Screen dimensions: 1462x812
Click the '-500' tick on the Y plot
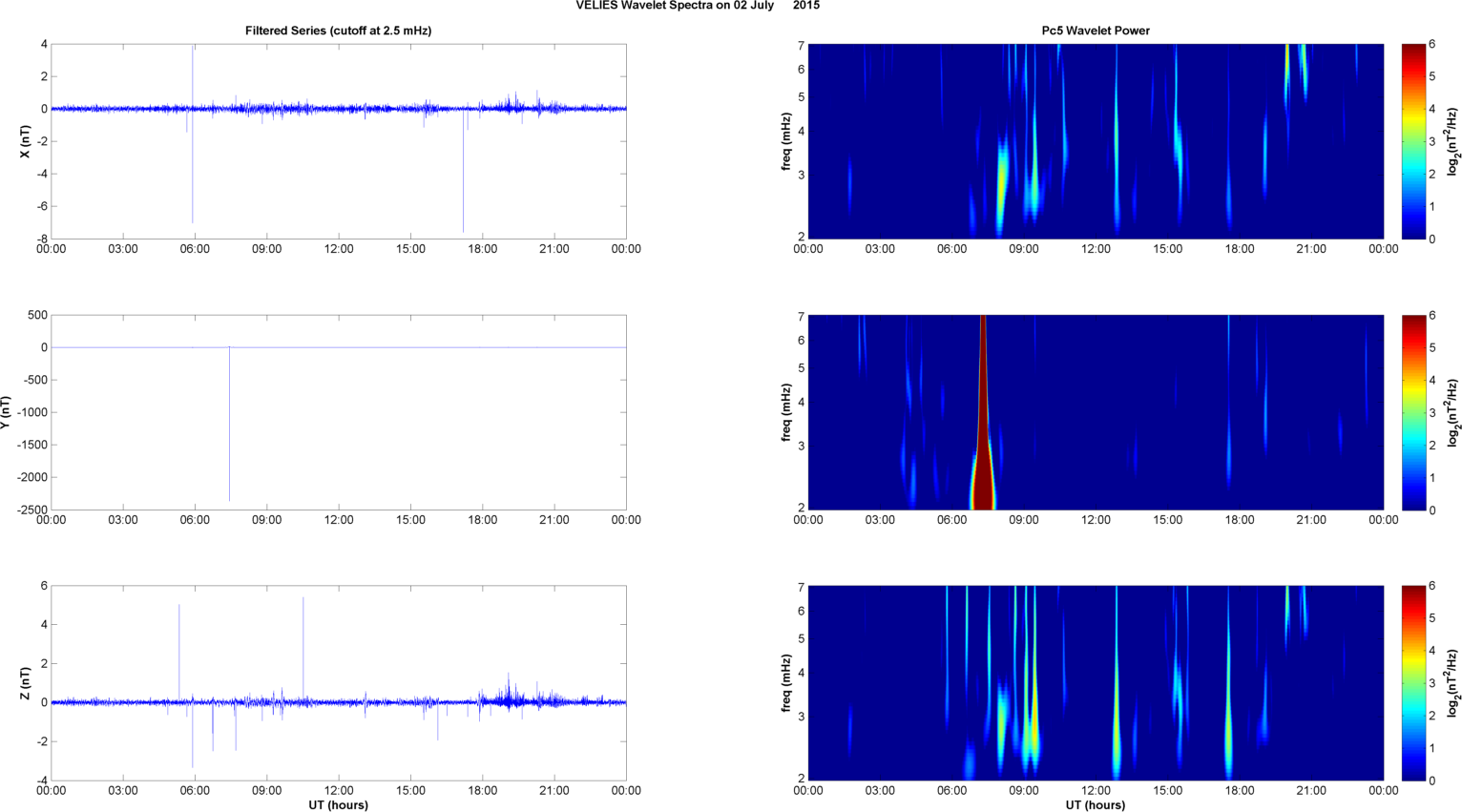click(x=35, y=380)
